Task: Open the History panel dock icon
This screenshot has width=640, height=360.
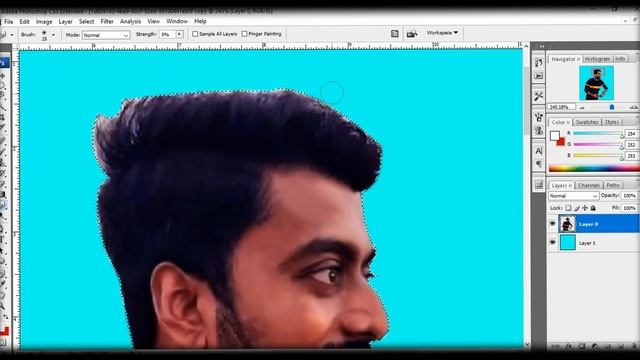Action: click(x=539, y=63)
